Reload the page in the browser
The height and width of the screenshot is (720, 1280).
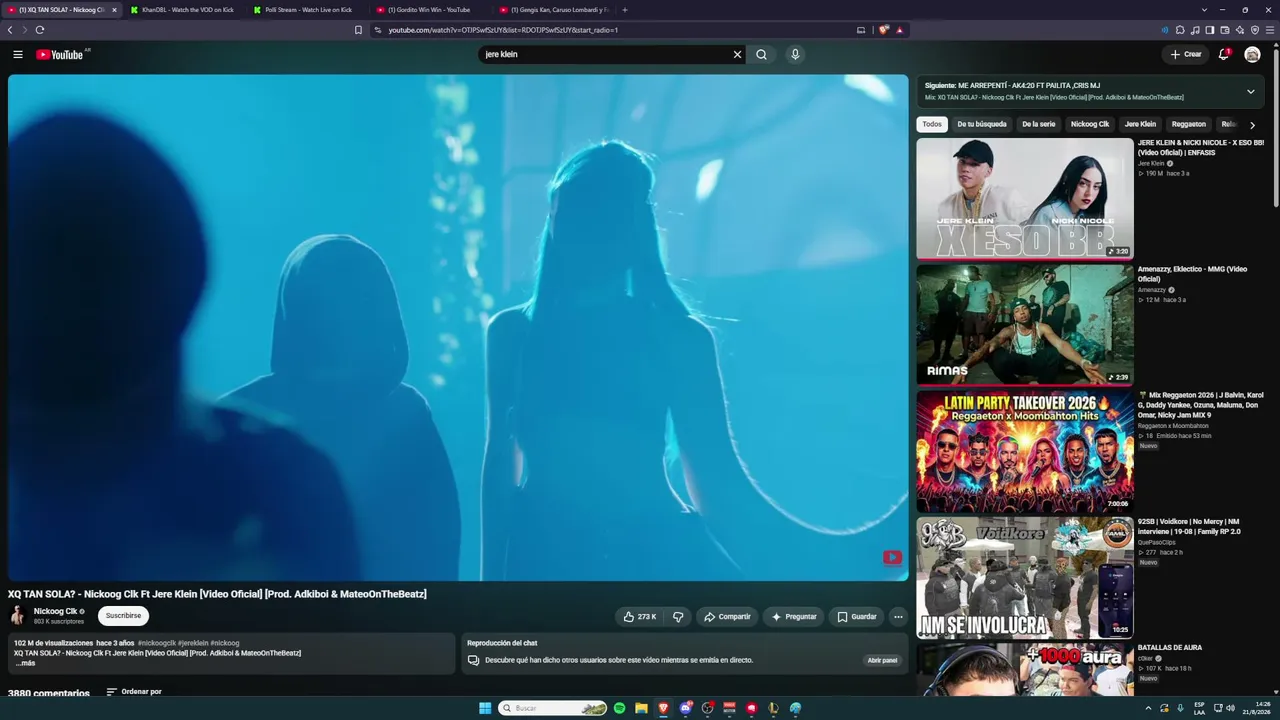pos(40,30)
